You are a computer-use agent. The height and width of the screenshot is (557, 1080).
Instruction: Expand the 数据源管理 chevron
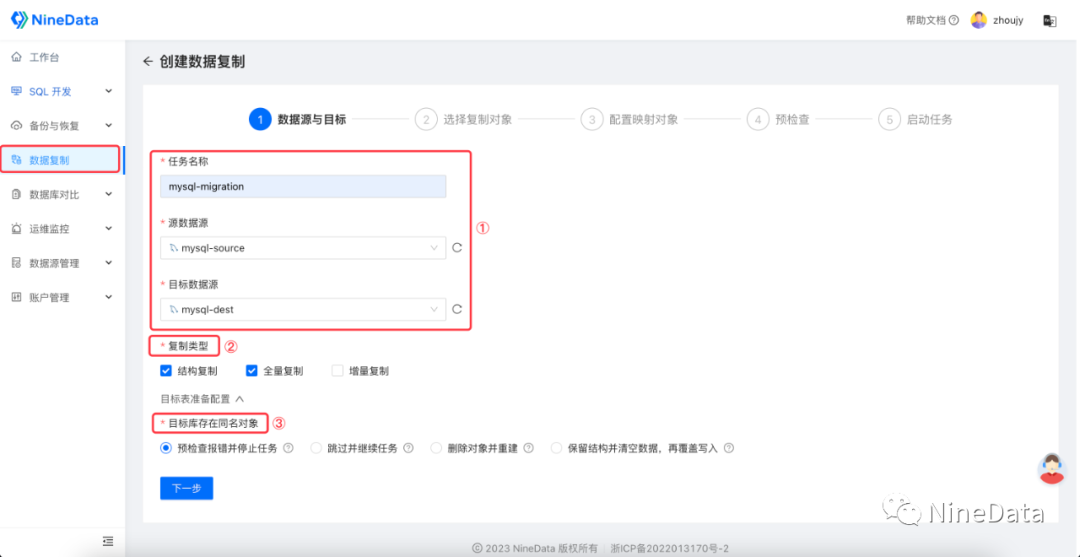[108, 263]
